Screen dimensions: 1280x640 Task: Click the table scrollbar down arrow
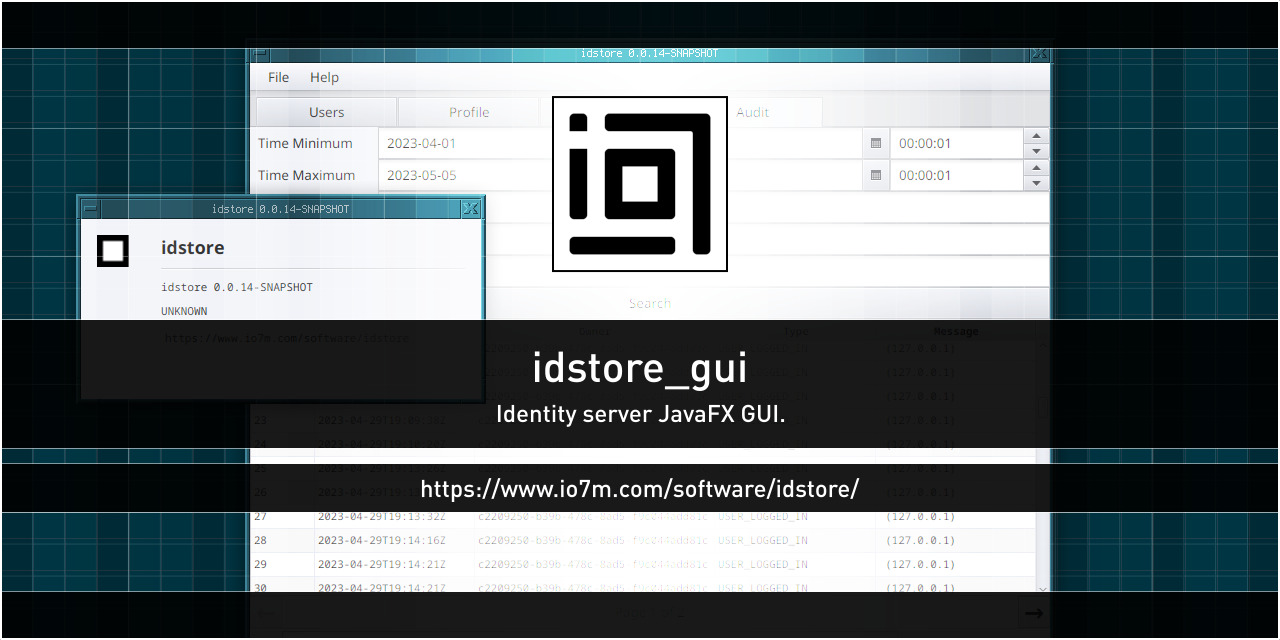coord(1043,588)
